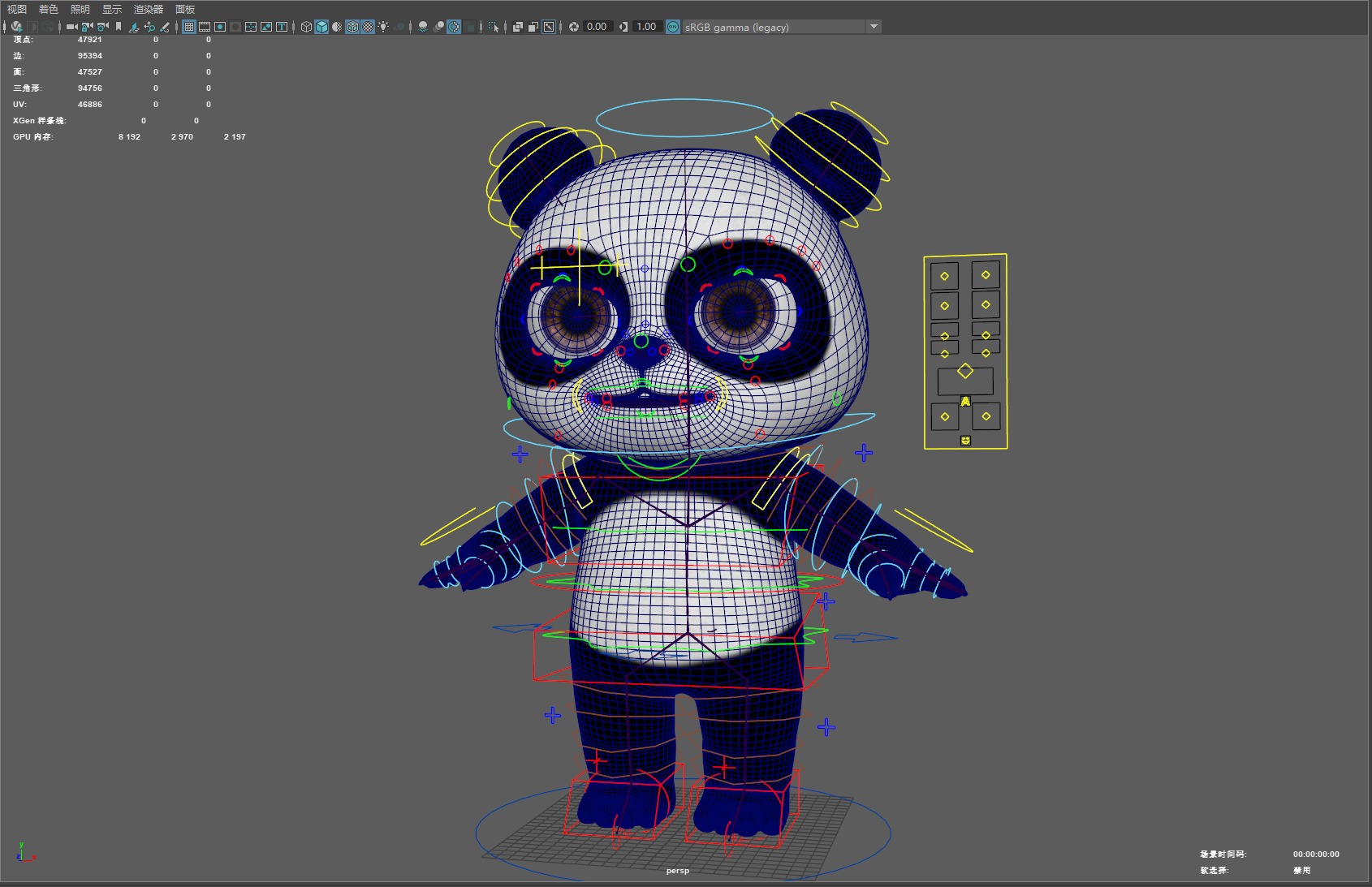Click the face count 47527
This screenshot has width=1372, height=887.
pos(90,72)
